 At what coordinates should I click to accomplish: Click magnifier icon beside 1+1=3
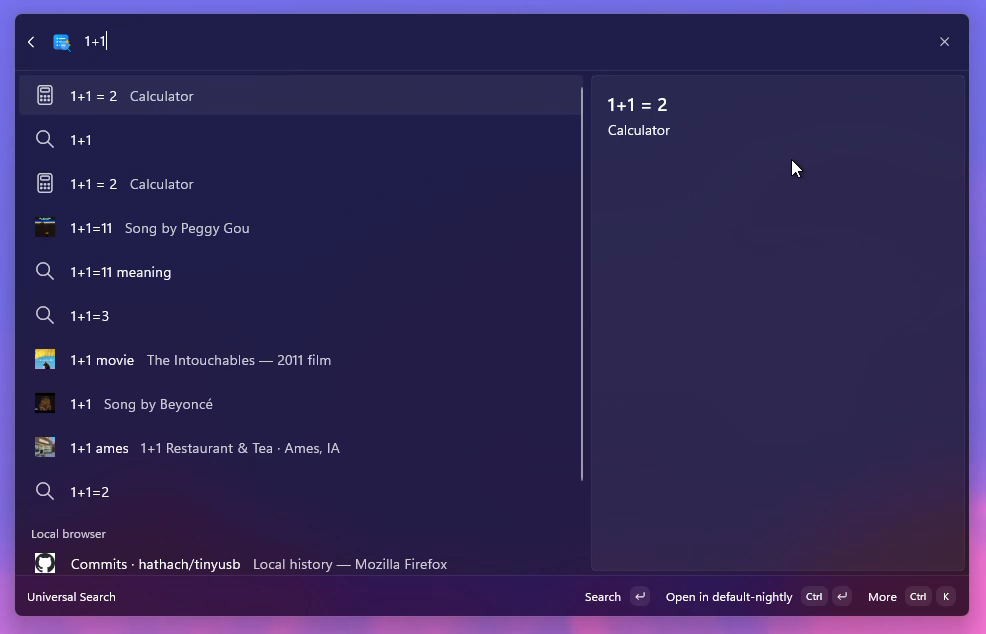pyautogui.click(x=45, y=315)
